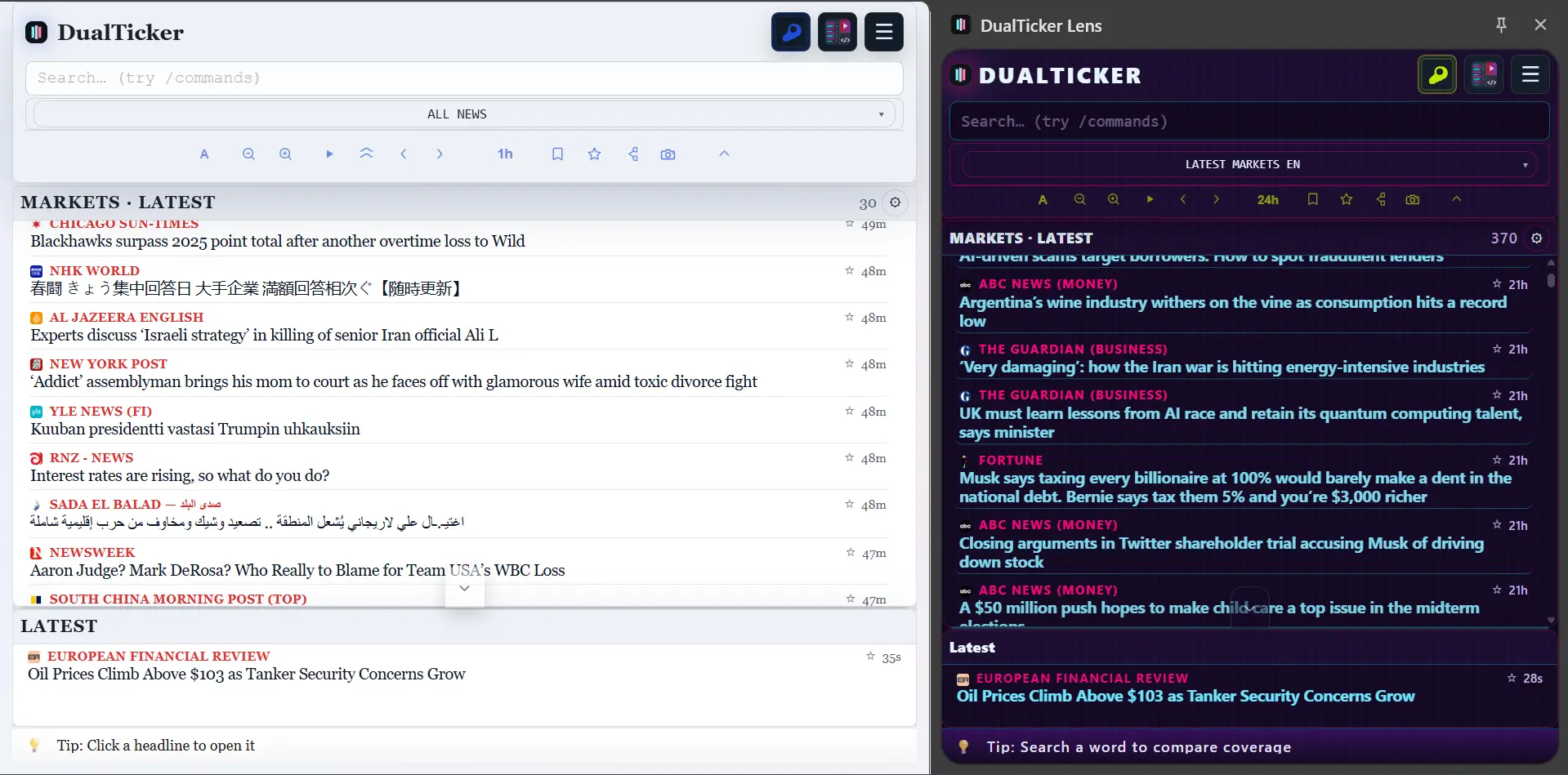Start ticker playback in the DualTicker toolbar

tap(329, 154)
